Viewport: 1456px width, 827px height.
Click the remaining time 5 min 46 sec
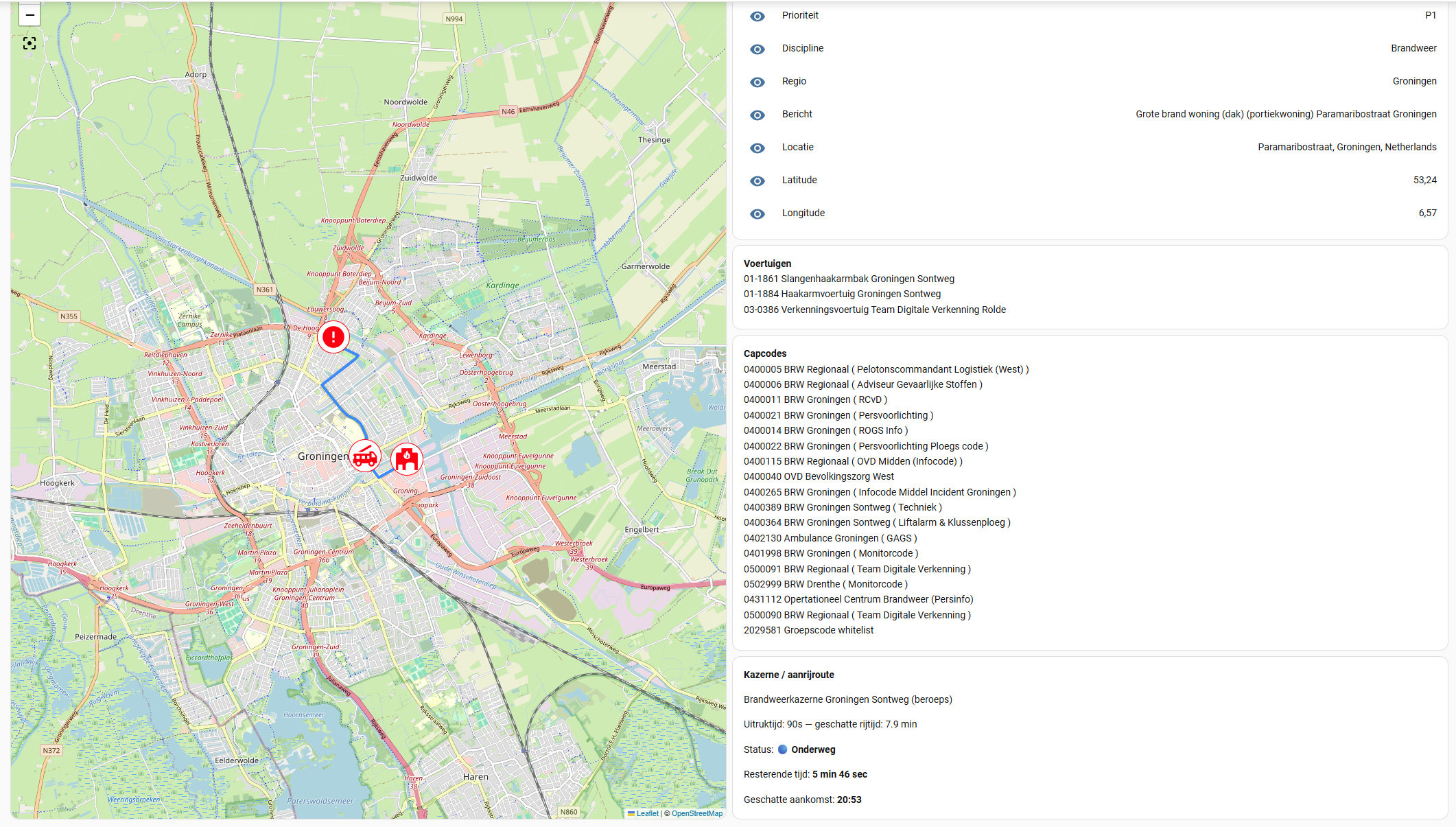click(x=840, y=774)
